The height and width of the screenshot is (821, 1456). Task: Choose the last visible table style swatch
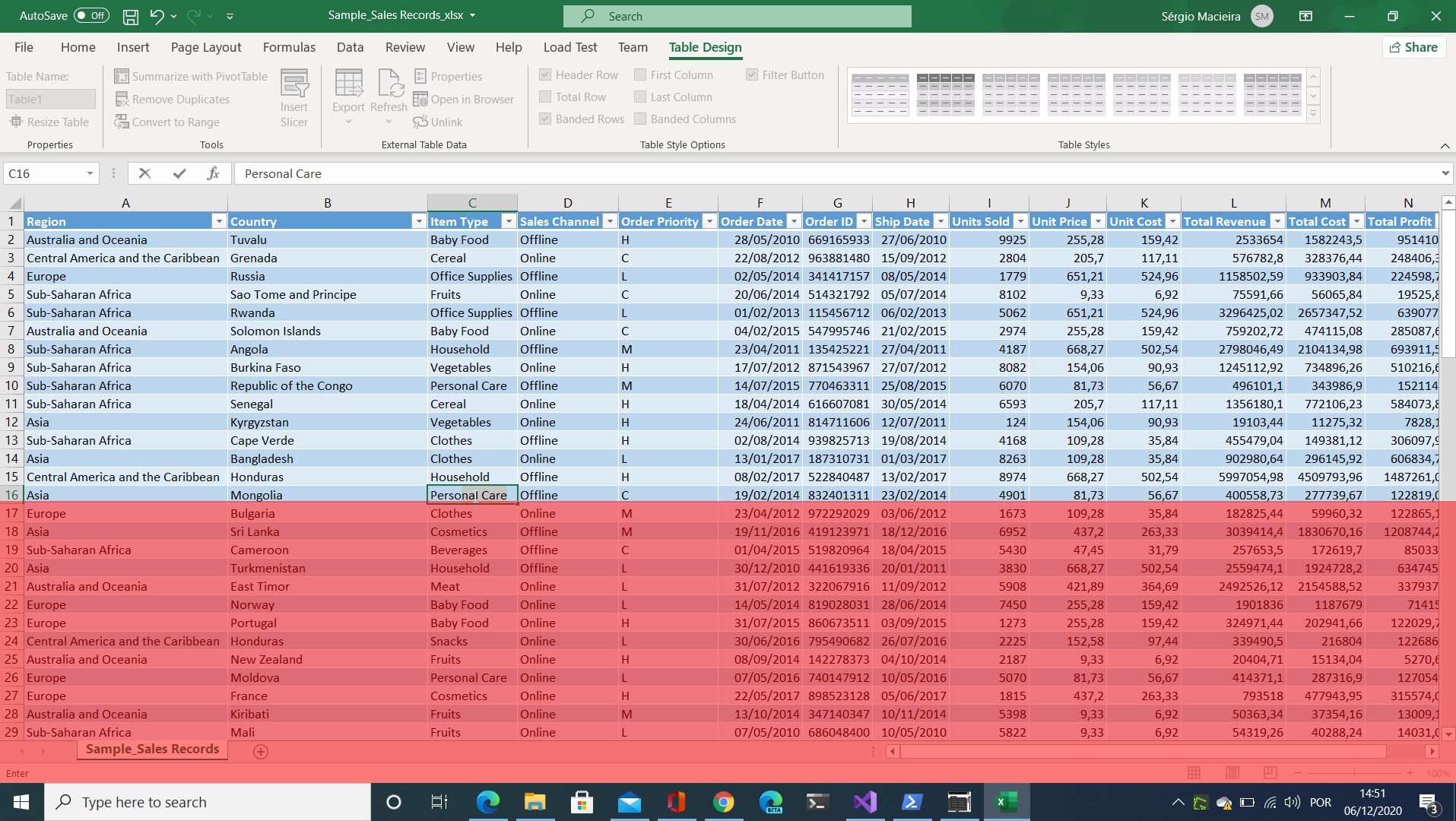click(1272, 94)
